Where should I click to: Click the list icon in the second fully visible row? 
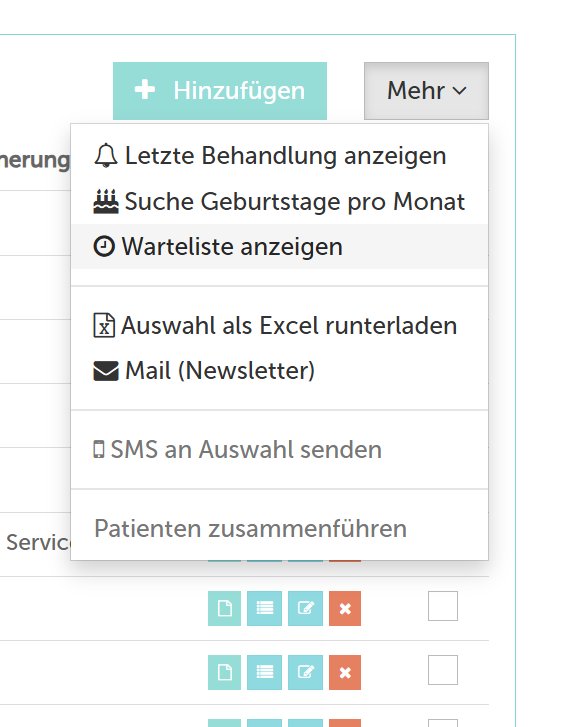(x=264, y=672)
